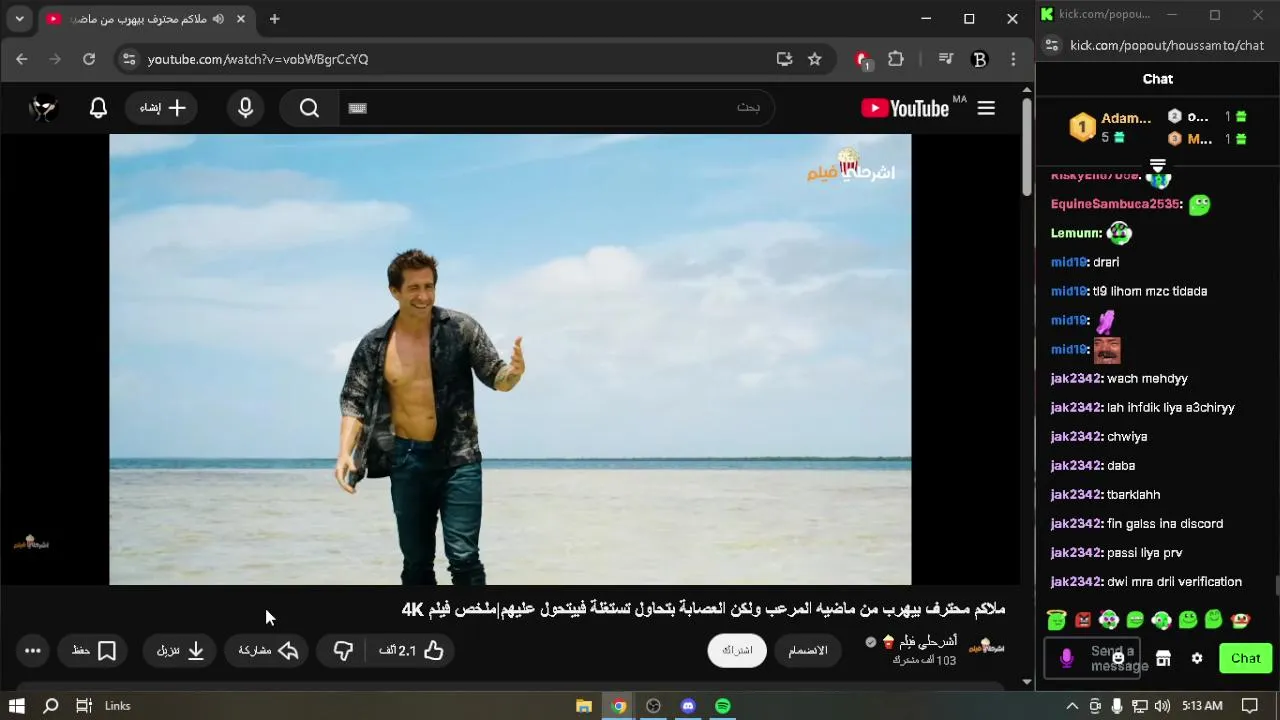The image size is (1280, 720).
Task: Click chat message 'fin galss ina discord'
Action: [1165, 523]
